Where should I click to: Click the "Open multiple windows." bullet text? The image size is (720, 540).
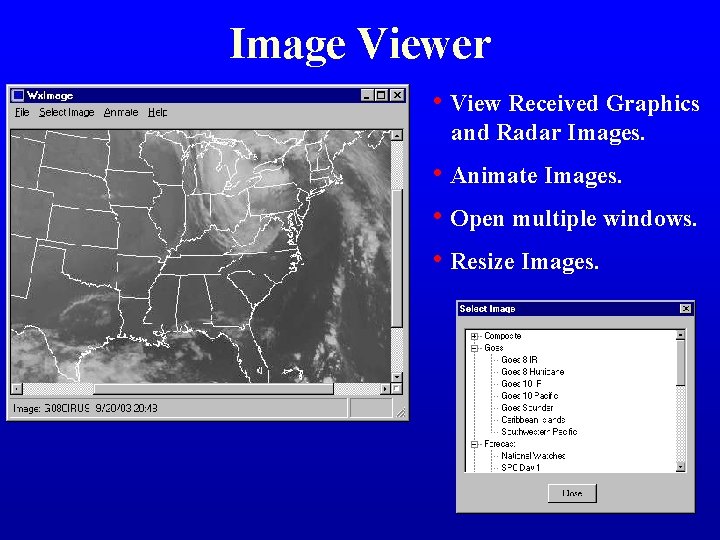574,219
